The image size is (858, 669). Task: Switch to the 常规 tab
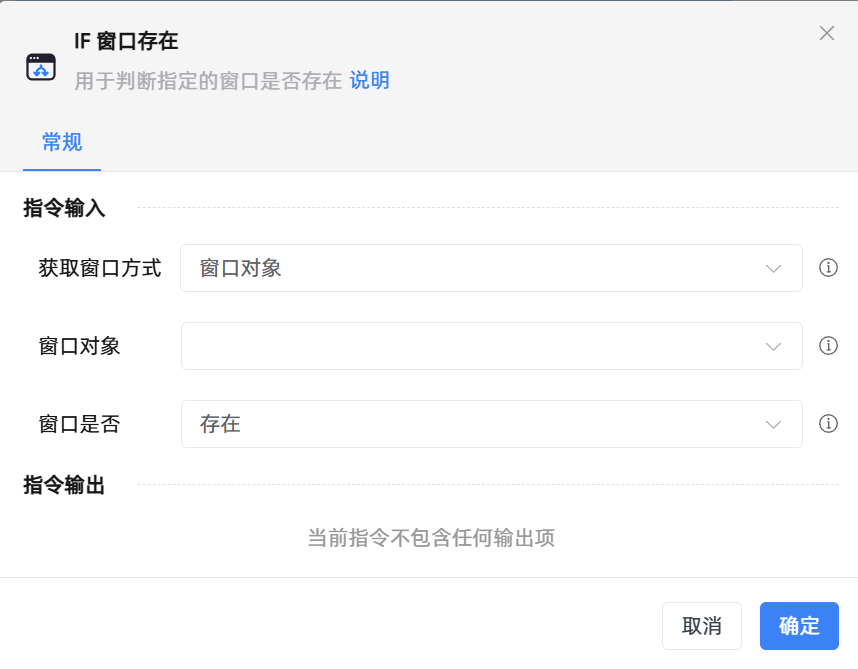[x=62, y=142]
